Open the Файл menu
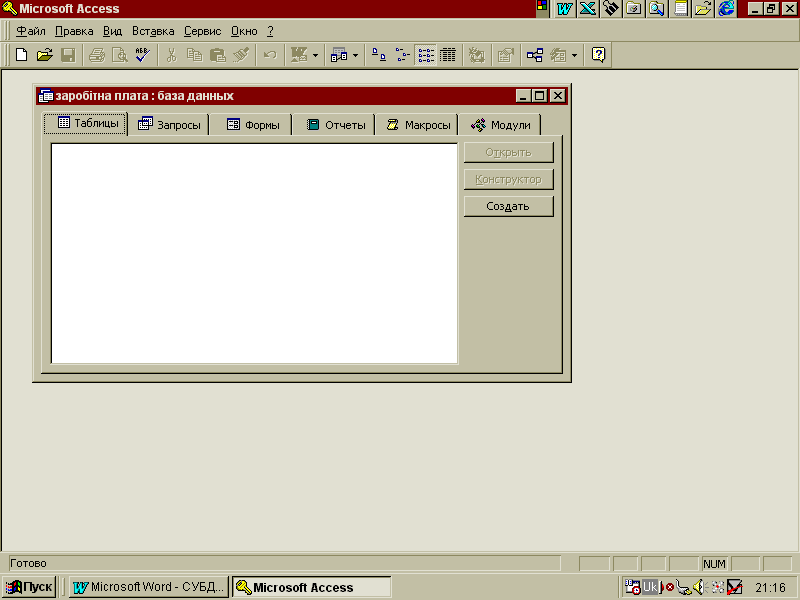Screen dimensions: 800x600 click(31, 31)
